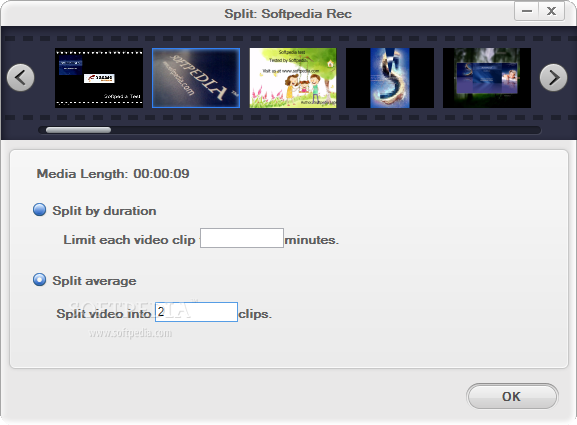Screen dimensions: 577x425
Task: Click the 'Split: Softpedia Rec' title text
Action: [288, 14]
